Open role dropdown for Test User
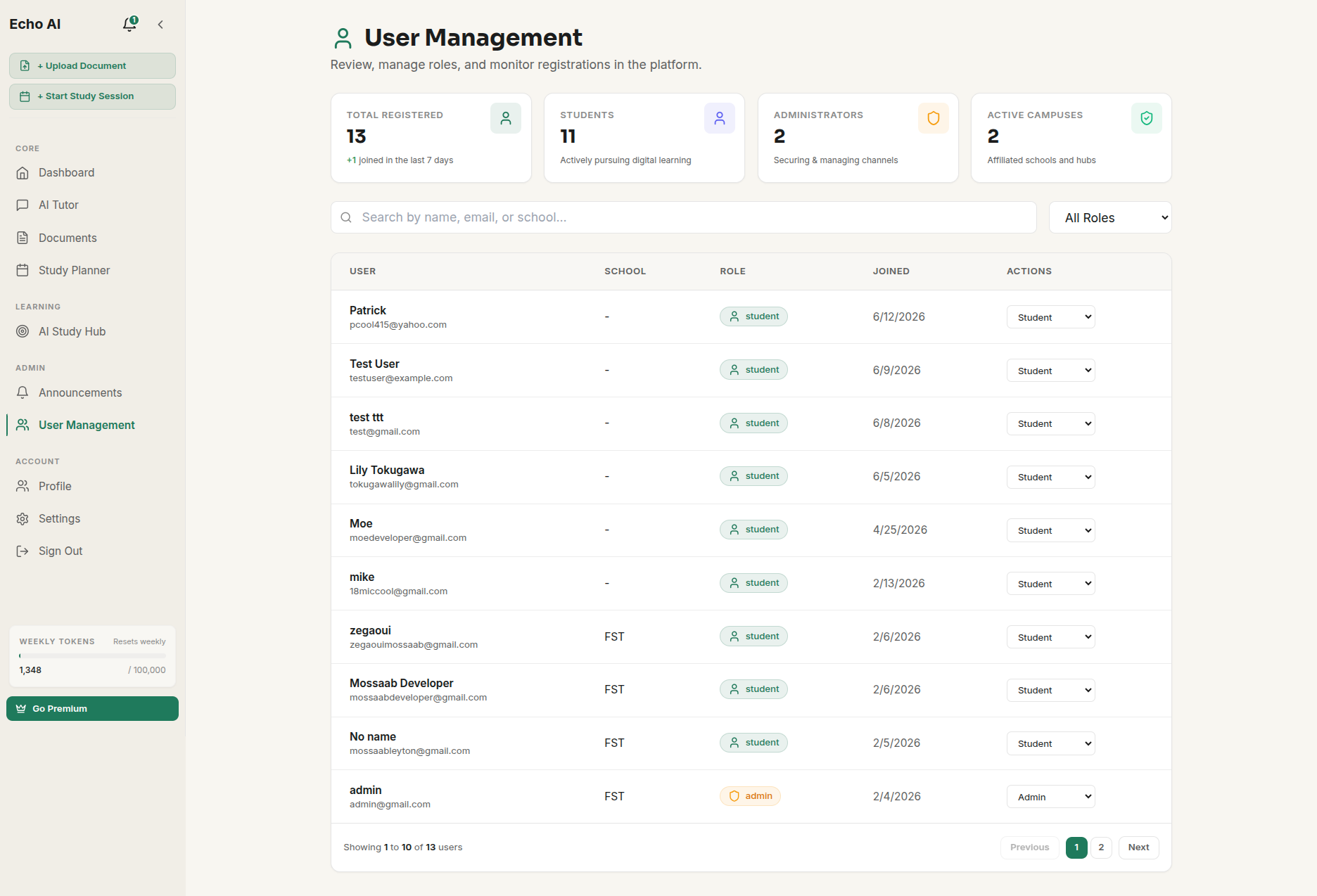1317x896 pixels. point(1051,371)
